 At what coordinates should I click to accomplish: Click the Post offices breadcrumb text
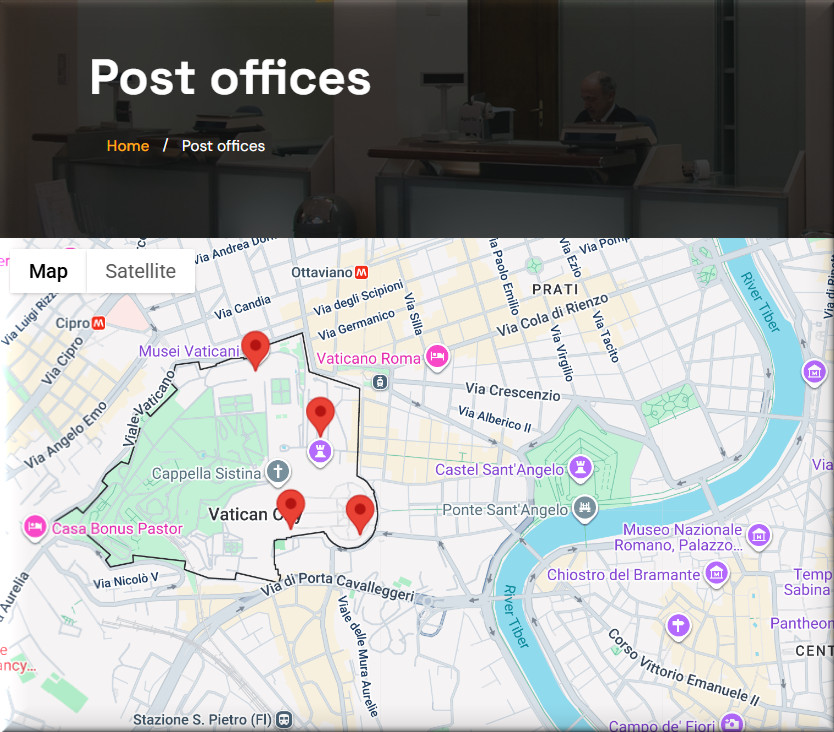pos(223,146)
